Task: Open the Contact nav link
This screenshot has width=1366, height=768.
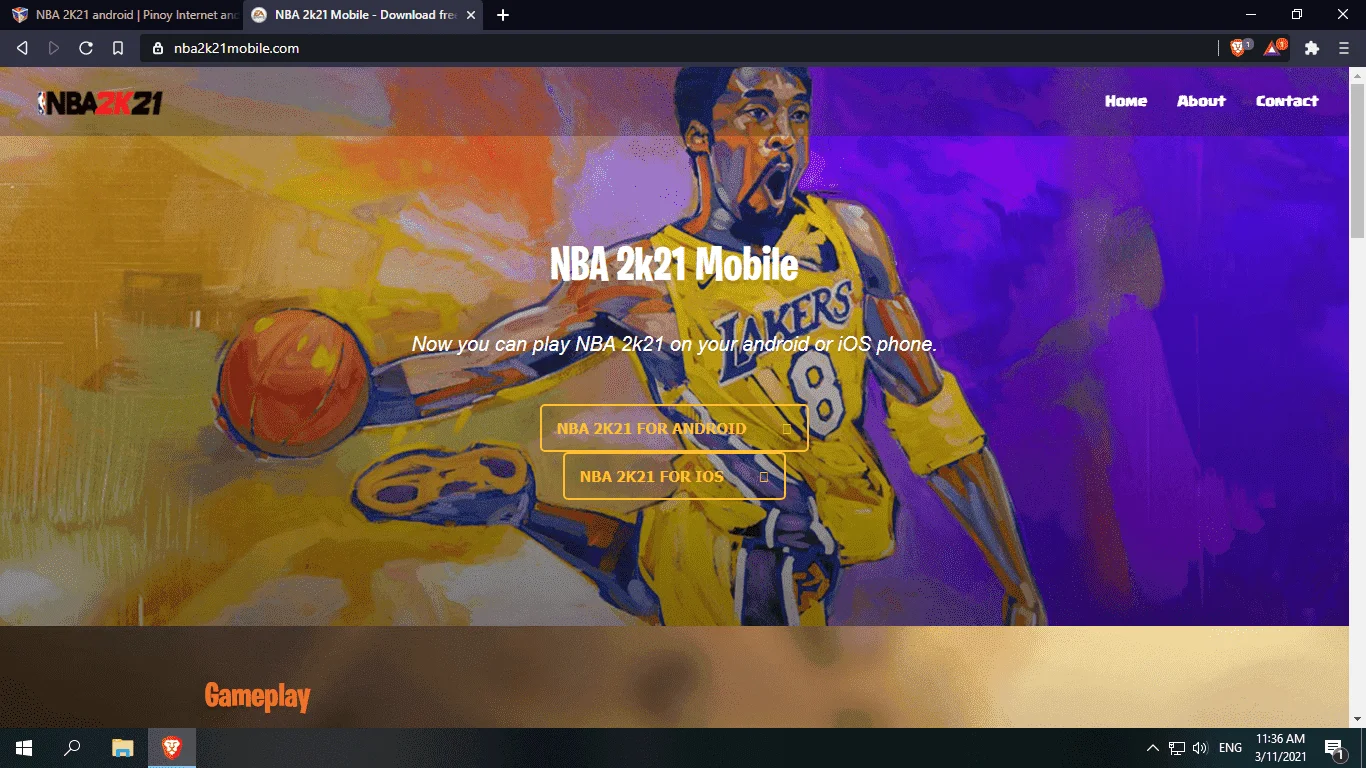Action: 1287,101
